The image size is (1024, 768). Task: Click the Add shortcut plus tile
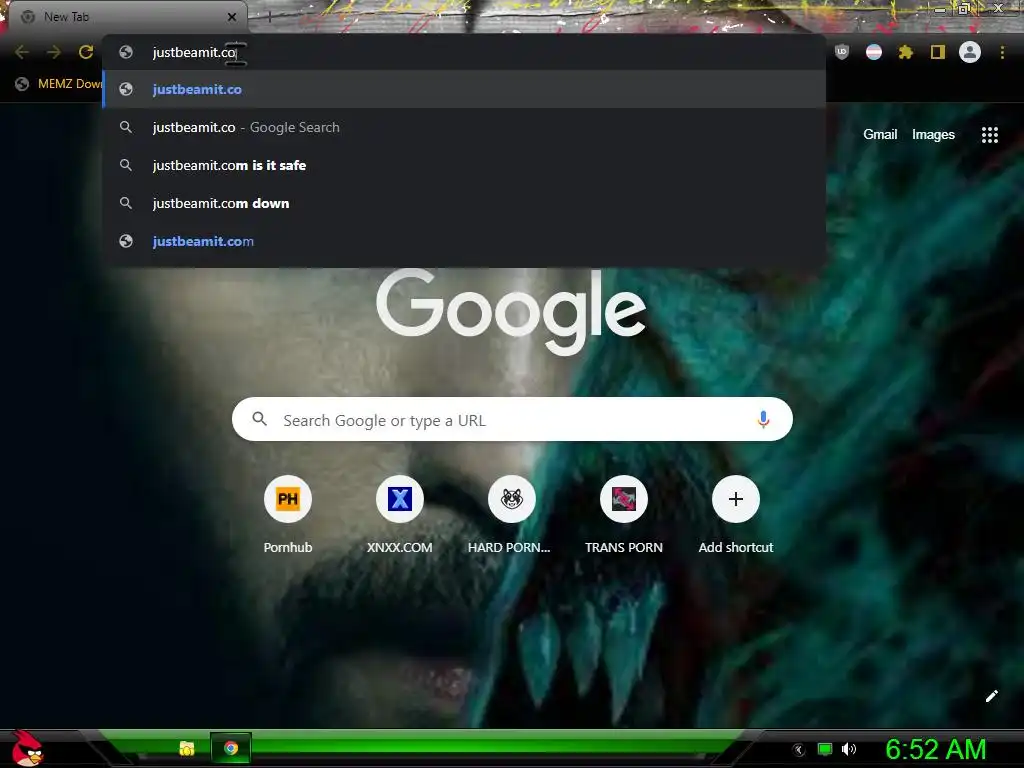736,515
